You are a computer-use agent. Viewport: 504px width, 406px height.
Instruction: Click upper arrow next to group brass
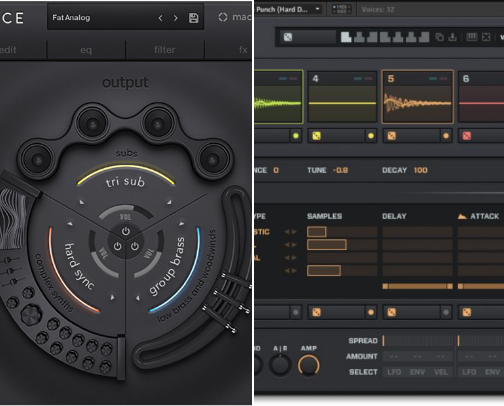pos(182,224)
